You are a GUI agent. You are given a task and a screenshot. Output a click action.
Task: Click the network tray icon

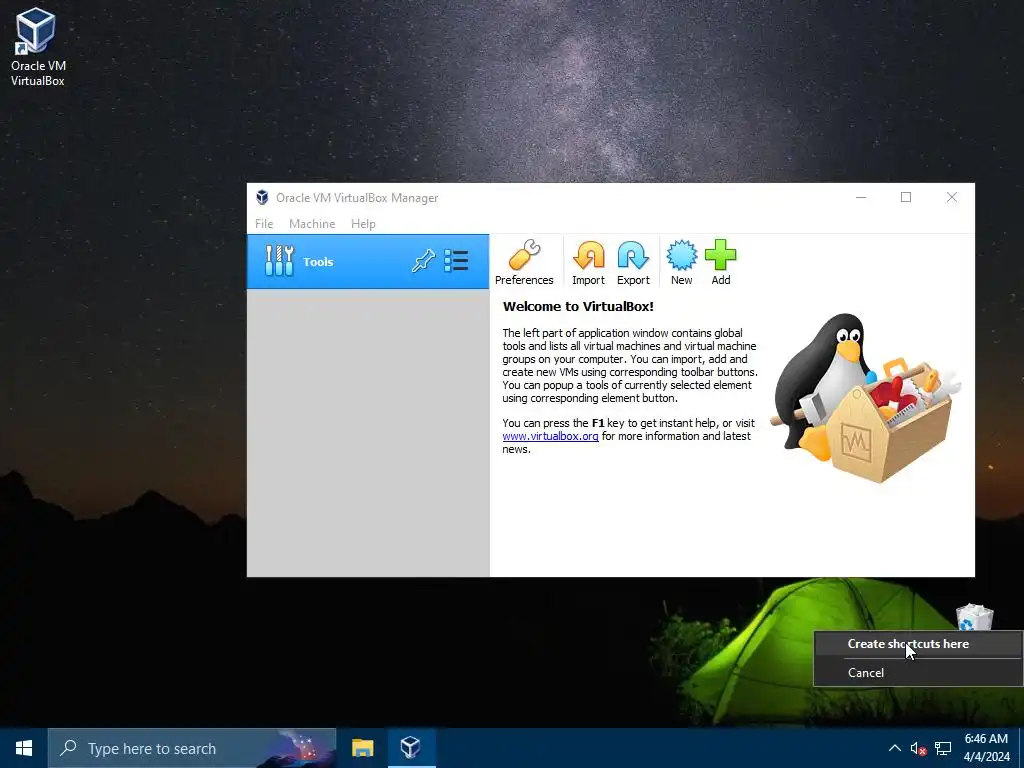pyautogui.click(x=942, y=748)
